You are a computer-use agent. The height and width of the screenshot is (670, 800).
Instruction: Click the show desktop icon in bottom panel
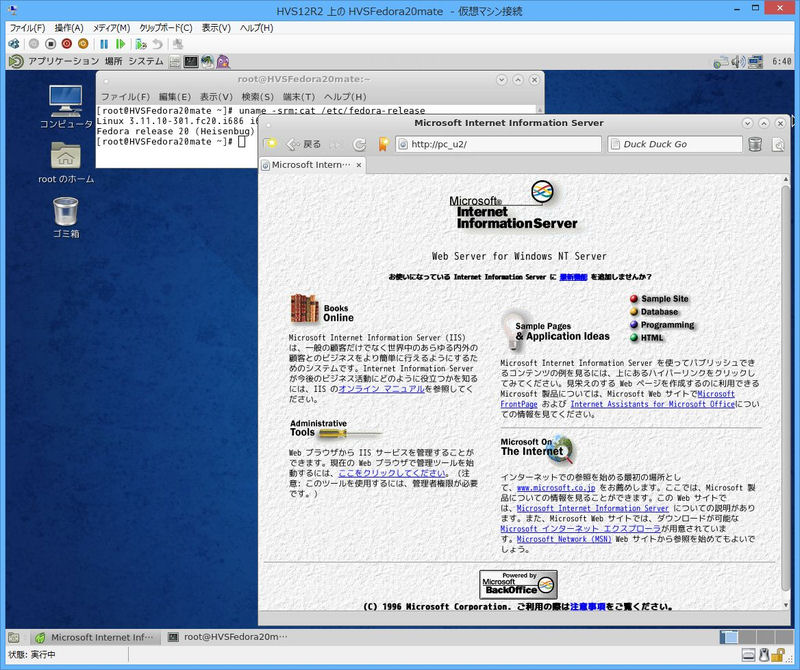[x=14, y=637]
